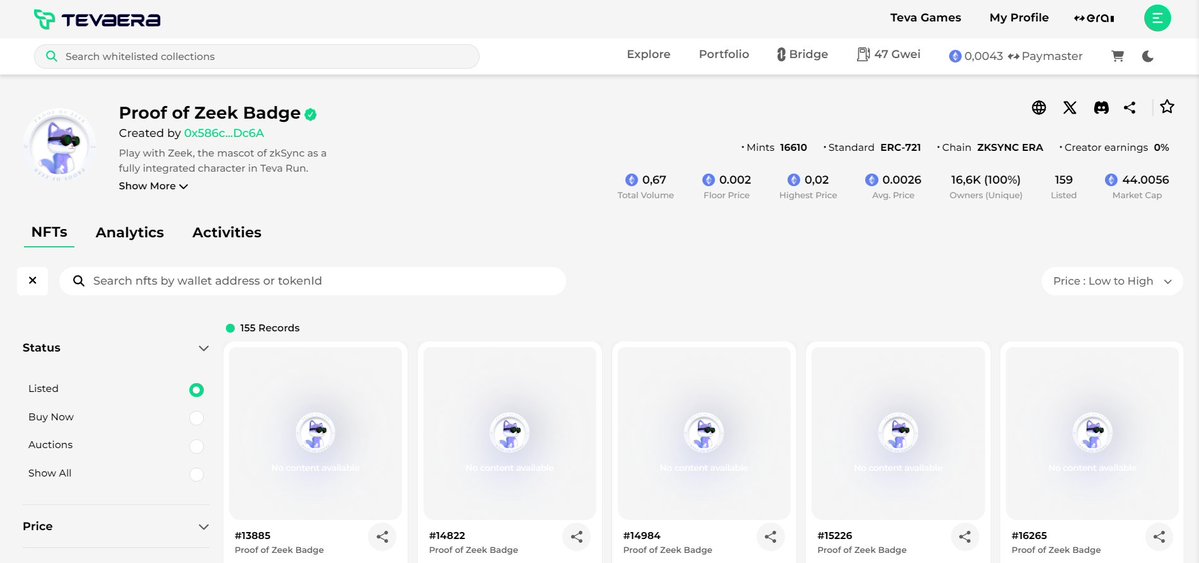The width and height of the screenshot is (1199, 563).
Task: Collapse the Status filter section
Action: pyautogui.click(x=203, y=348)
